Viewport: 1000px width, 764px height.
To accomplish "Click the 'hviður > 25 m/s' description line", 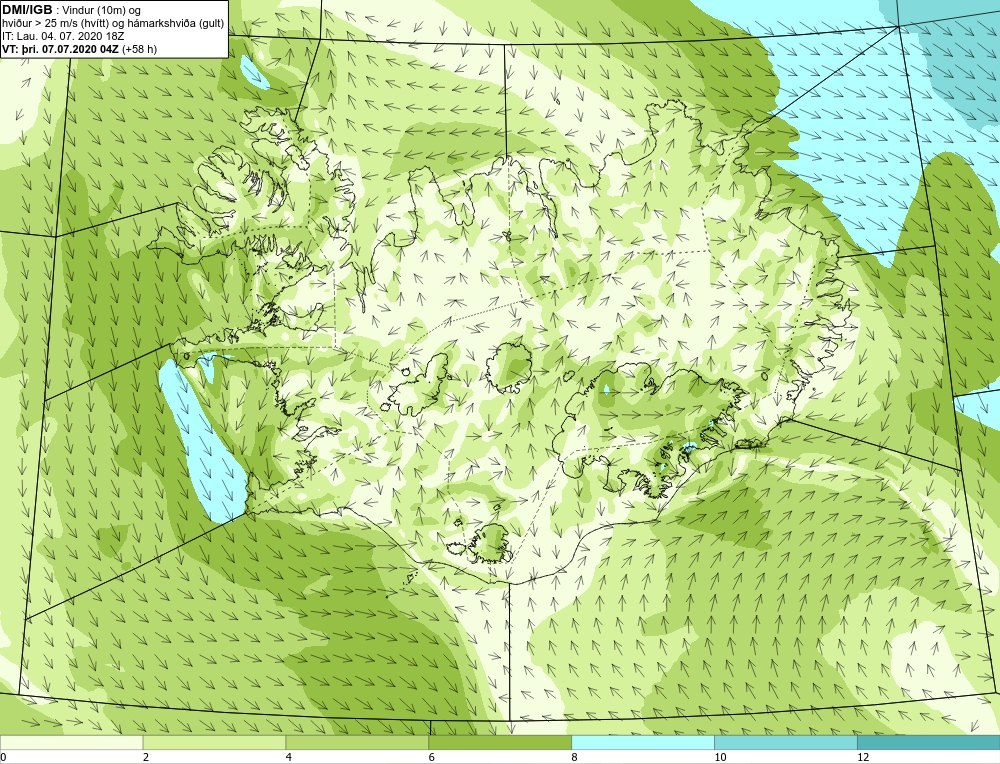I will point(113,24).
